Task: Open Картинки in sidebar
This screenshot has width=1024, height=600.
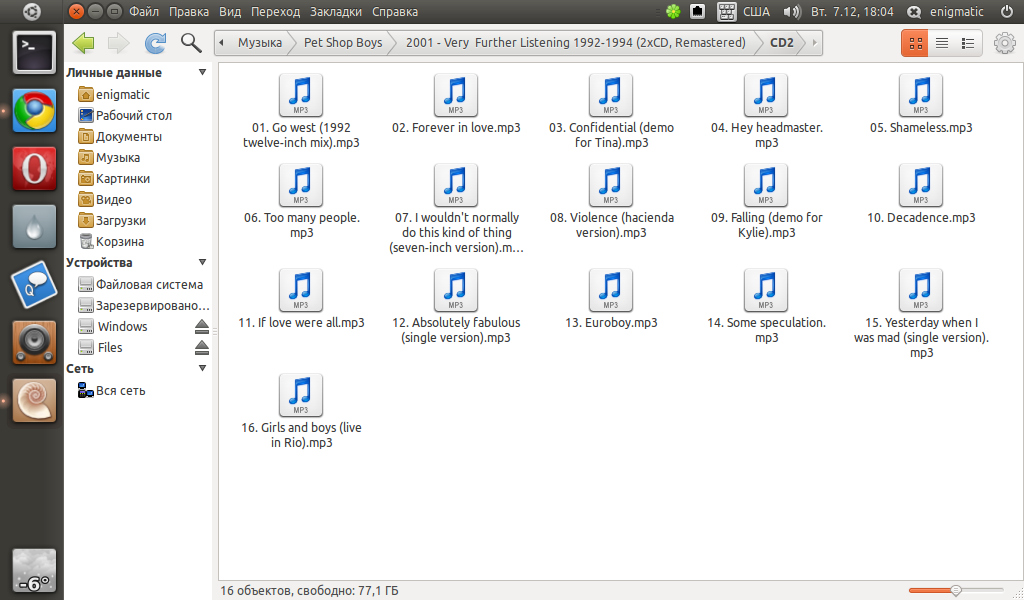Action: tap(114, 178)
